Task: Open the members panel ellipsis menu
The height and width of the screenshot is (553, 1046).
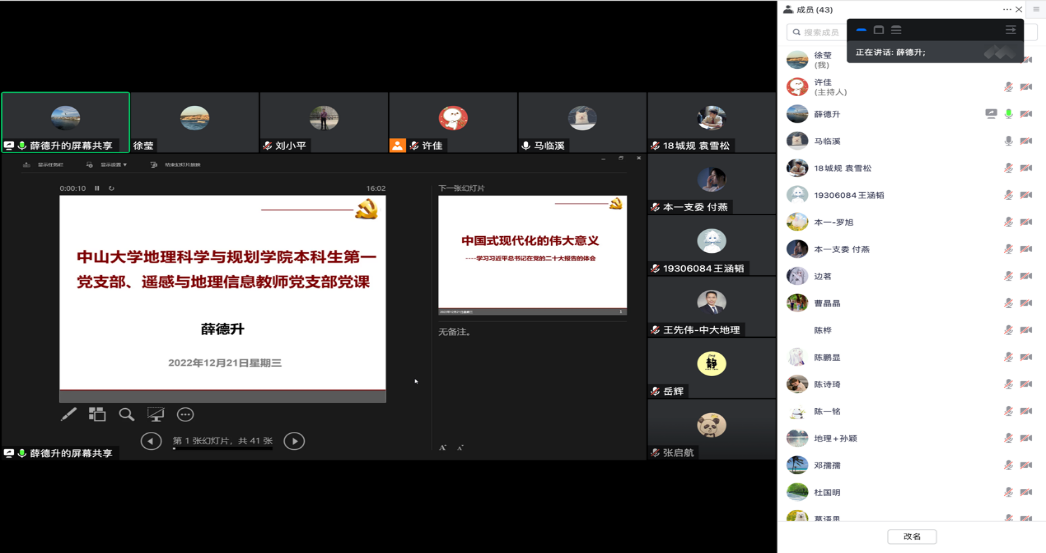Action: [x=1007, y=9]
